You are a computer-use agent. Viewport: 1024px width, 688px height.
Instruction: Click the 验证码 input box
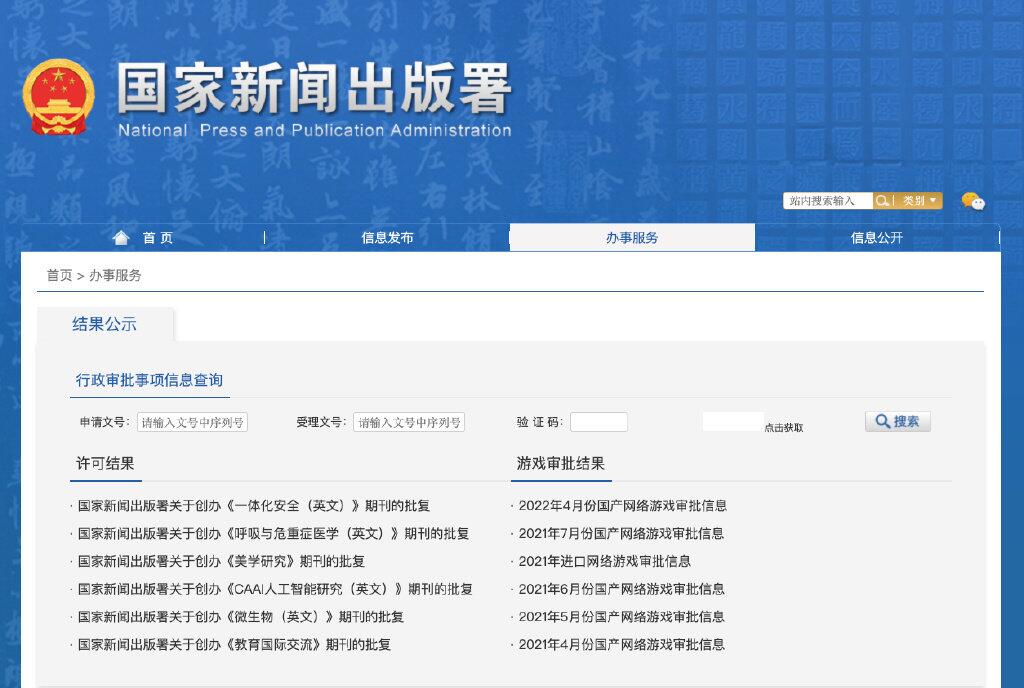(598, 421)
